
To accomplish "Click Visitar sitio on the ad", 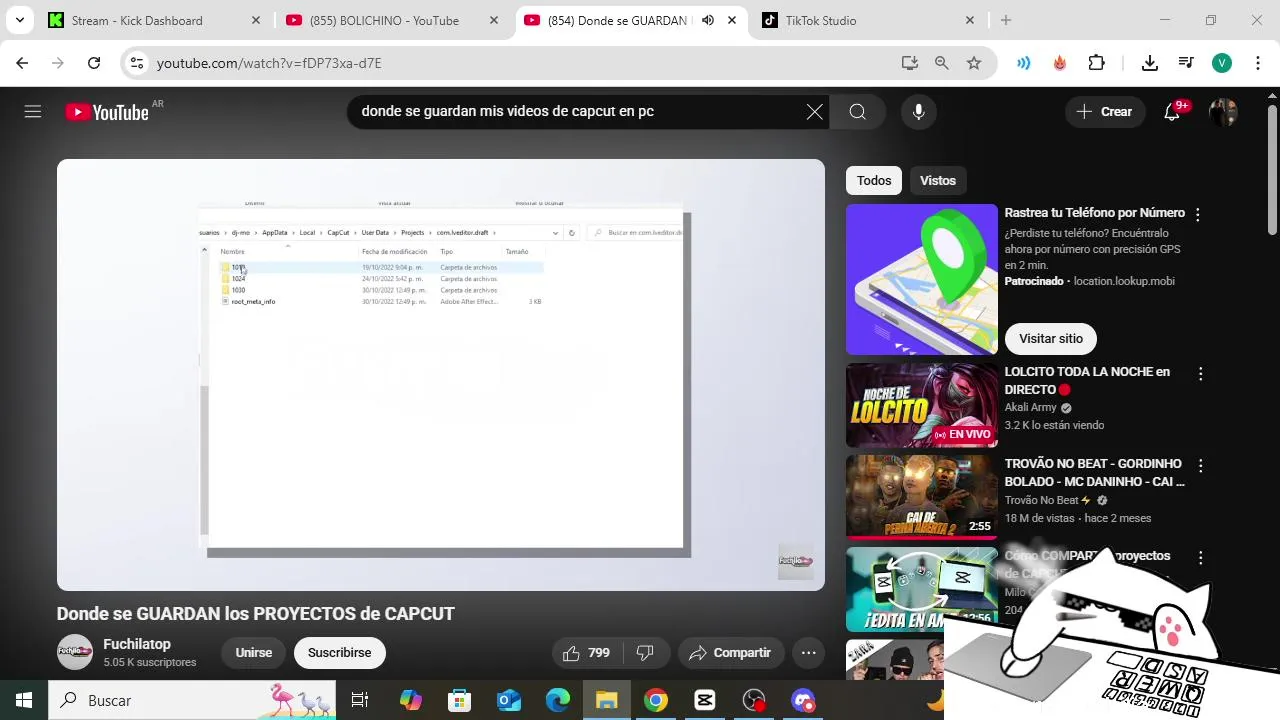I will [1051, 339].
